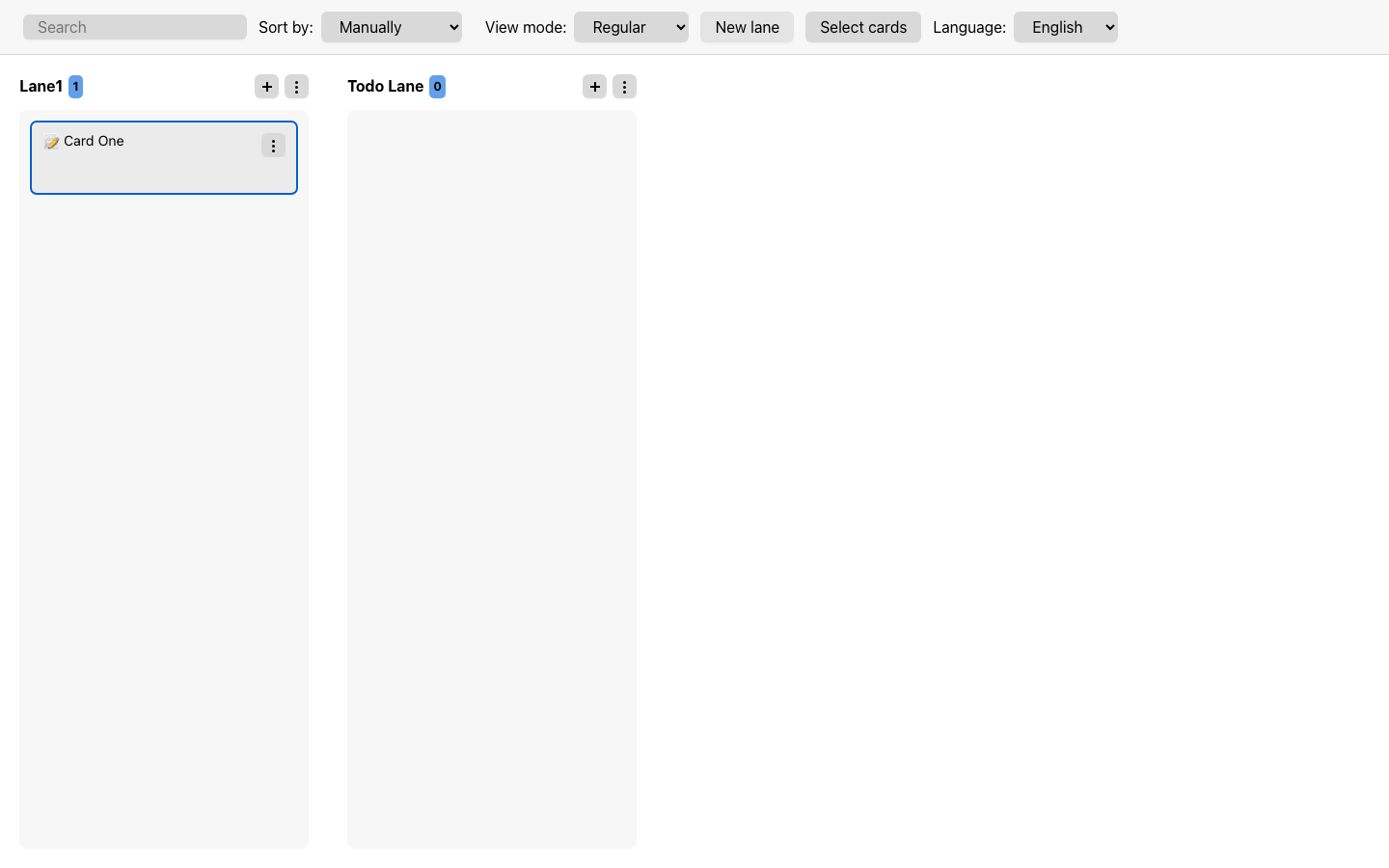Open Todo Lane options menu
Screen dimensions: 1389x868
tap(624, 87)
